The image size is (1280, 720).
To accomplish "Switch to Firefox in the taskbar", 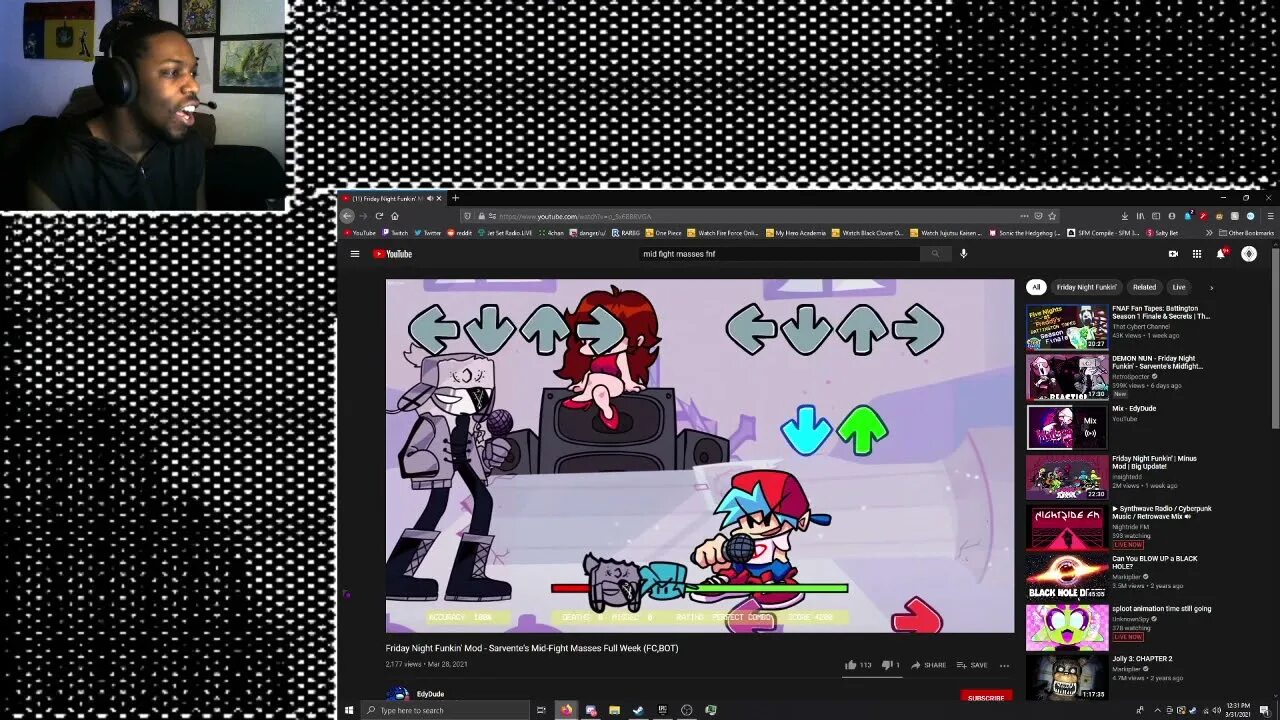I will [x=567, y=710].
